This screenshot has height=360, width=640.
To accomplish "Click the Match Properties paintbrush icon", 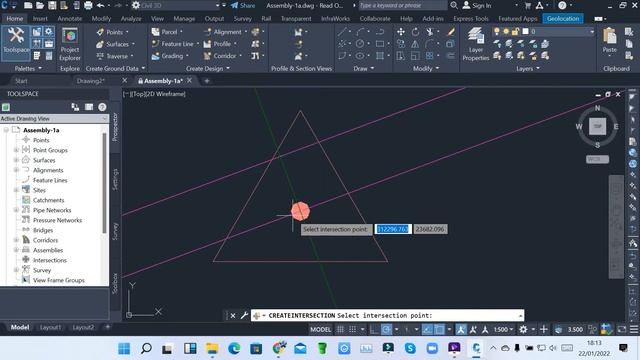I will pos(451,32).
